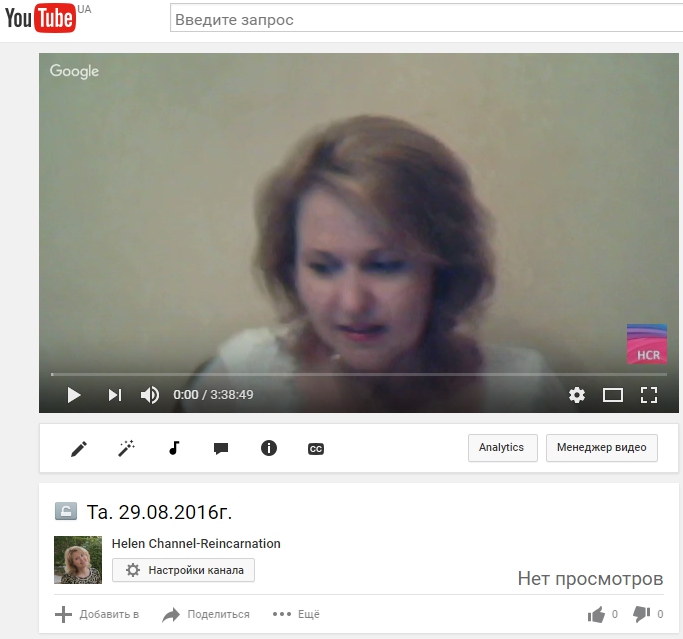Play the video
The height and width of the screenshot is (639, 683).
pyautogui.click(x=73, y=395)
